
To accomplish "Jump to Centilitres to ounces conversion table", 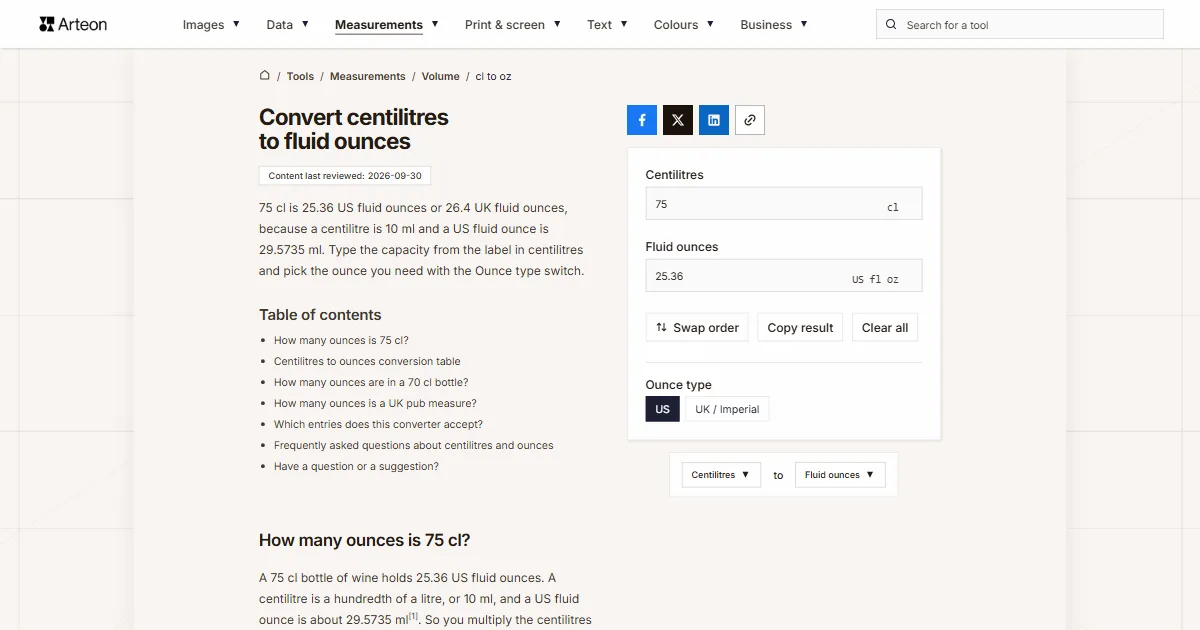I will click(367, 361).
